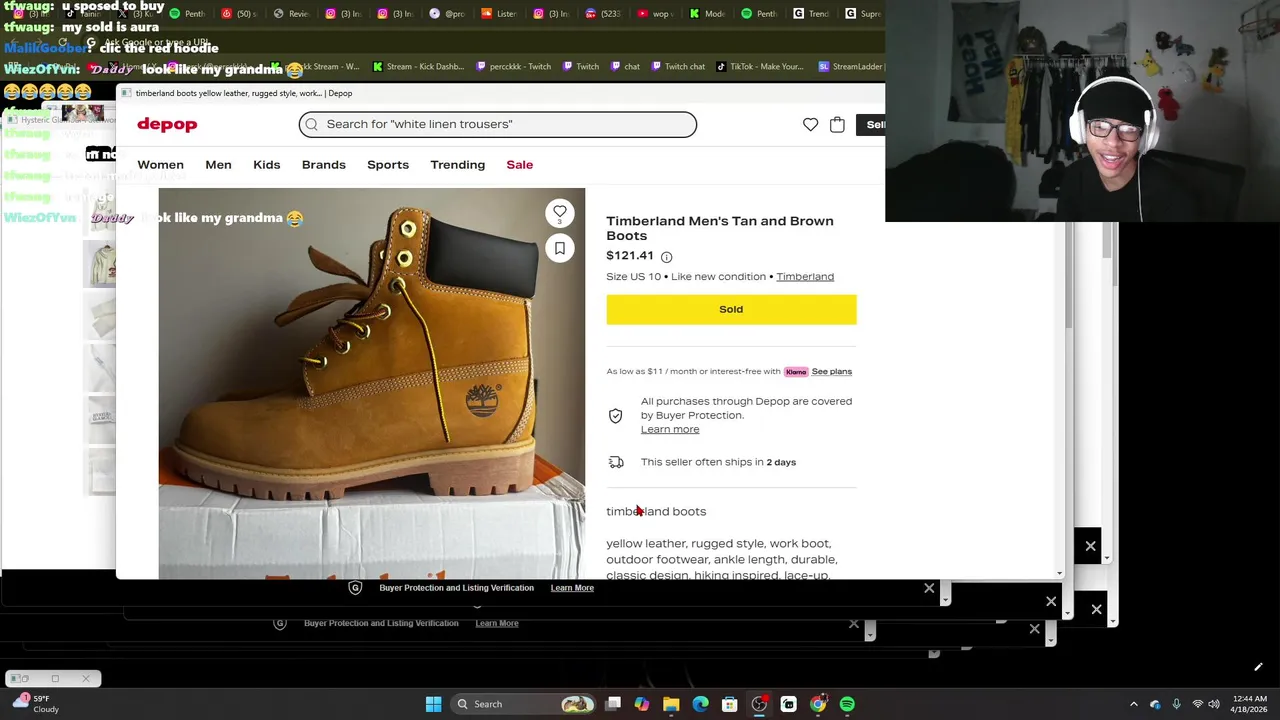Click the microphone icon in system tray
Screen dimensions: 1280x720
(1176, 704)
